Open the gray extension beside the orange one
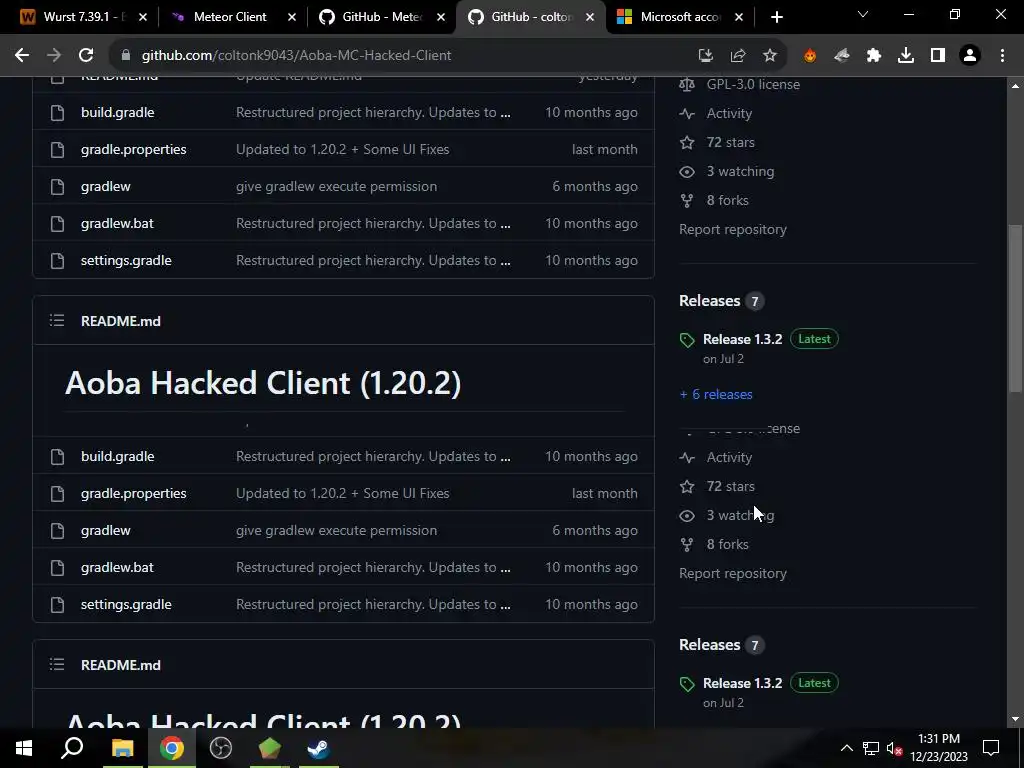 [x=842, y=56]
